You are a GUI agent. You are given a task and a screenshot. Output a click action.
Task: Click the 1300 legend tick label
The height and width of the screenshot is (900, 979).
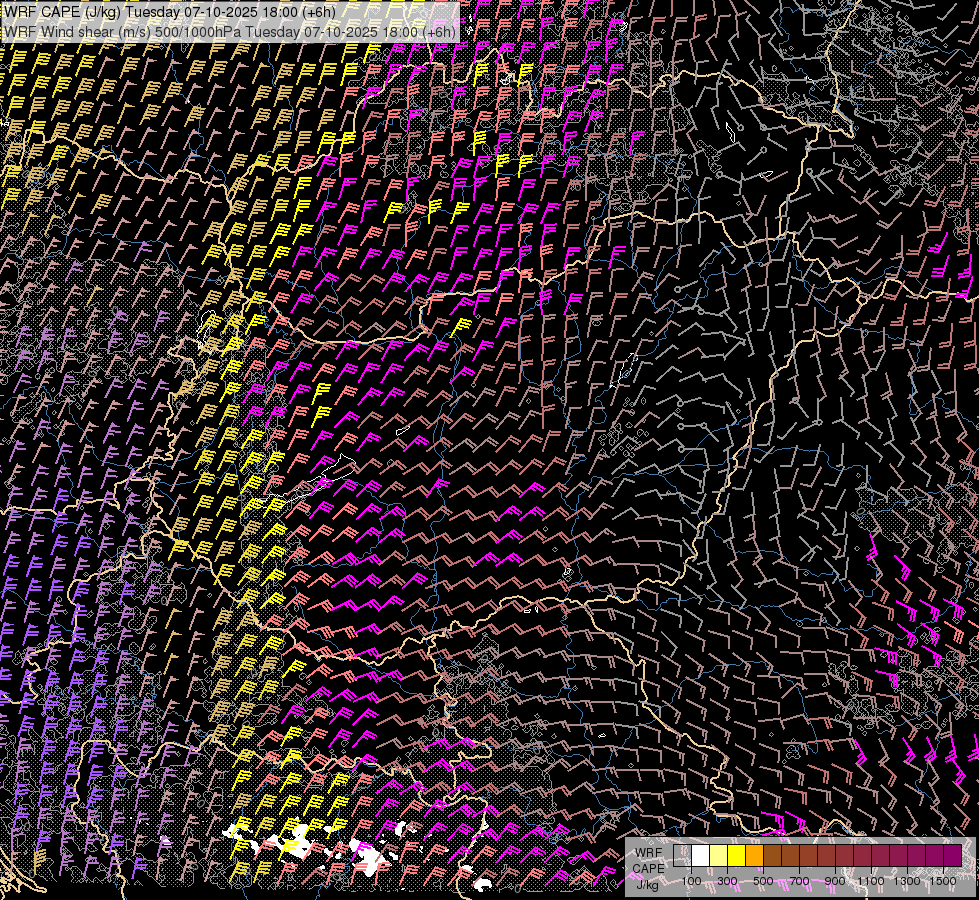906,881
